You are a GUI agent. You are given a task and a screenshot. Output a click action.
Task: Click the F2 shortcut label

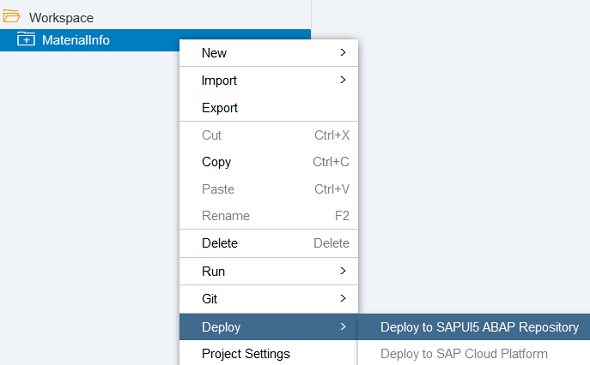click(342, 216)
